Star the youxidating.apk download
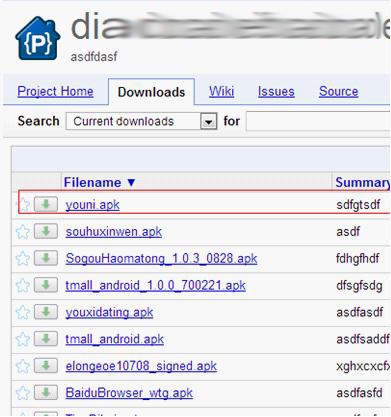391x417 pixels. click(x=23, y=313)
